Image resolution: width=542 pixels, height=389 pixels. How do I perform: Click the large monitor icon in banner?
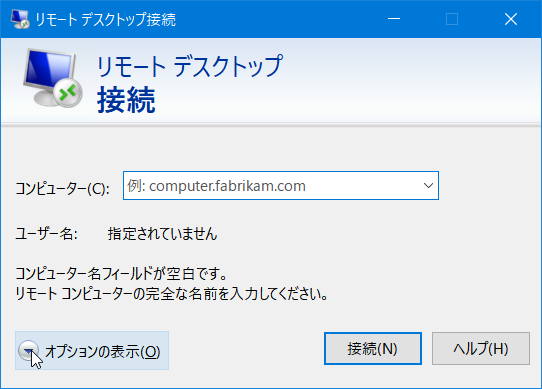tap(53, 77)
